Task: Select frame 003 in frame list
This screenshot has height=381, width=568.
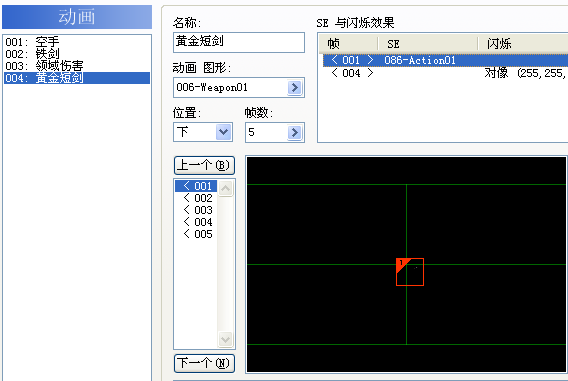Action: 196,210
